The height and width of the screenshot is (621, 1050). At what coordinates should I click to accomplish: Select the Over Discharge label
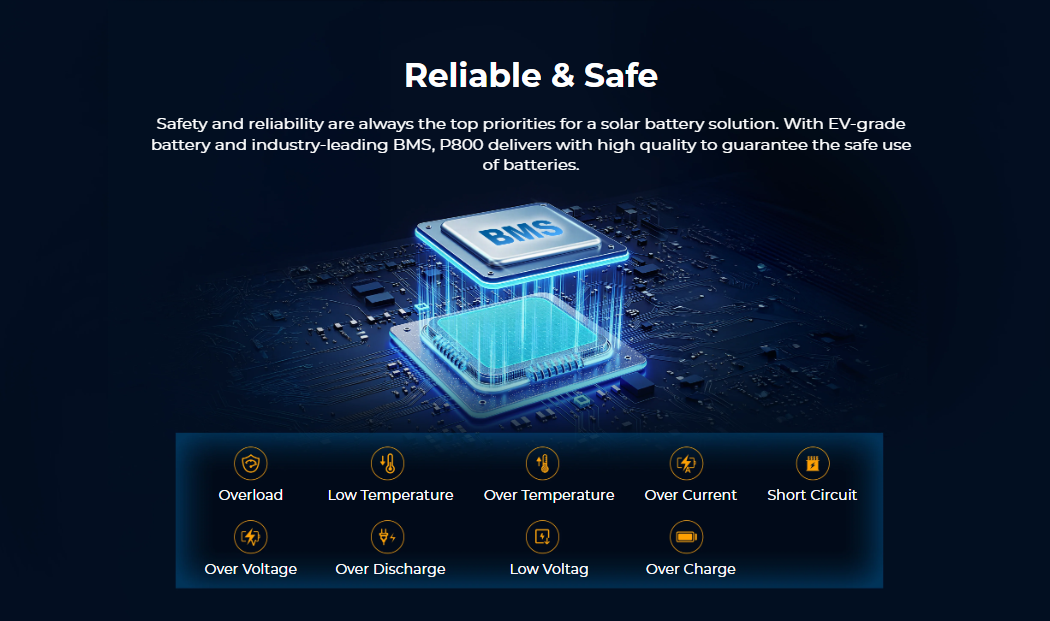click(x=390, y=569)
